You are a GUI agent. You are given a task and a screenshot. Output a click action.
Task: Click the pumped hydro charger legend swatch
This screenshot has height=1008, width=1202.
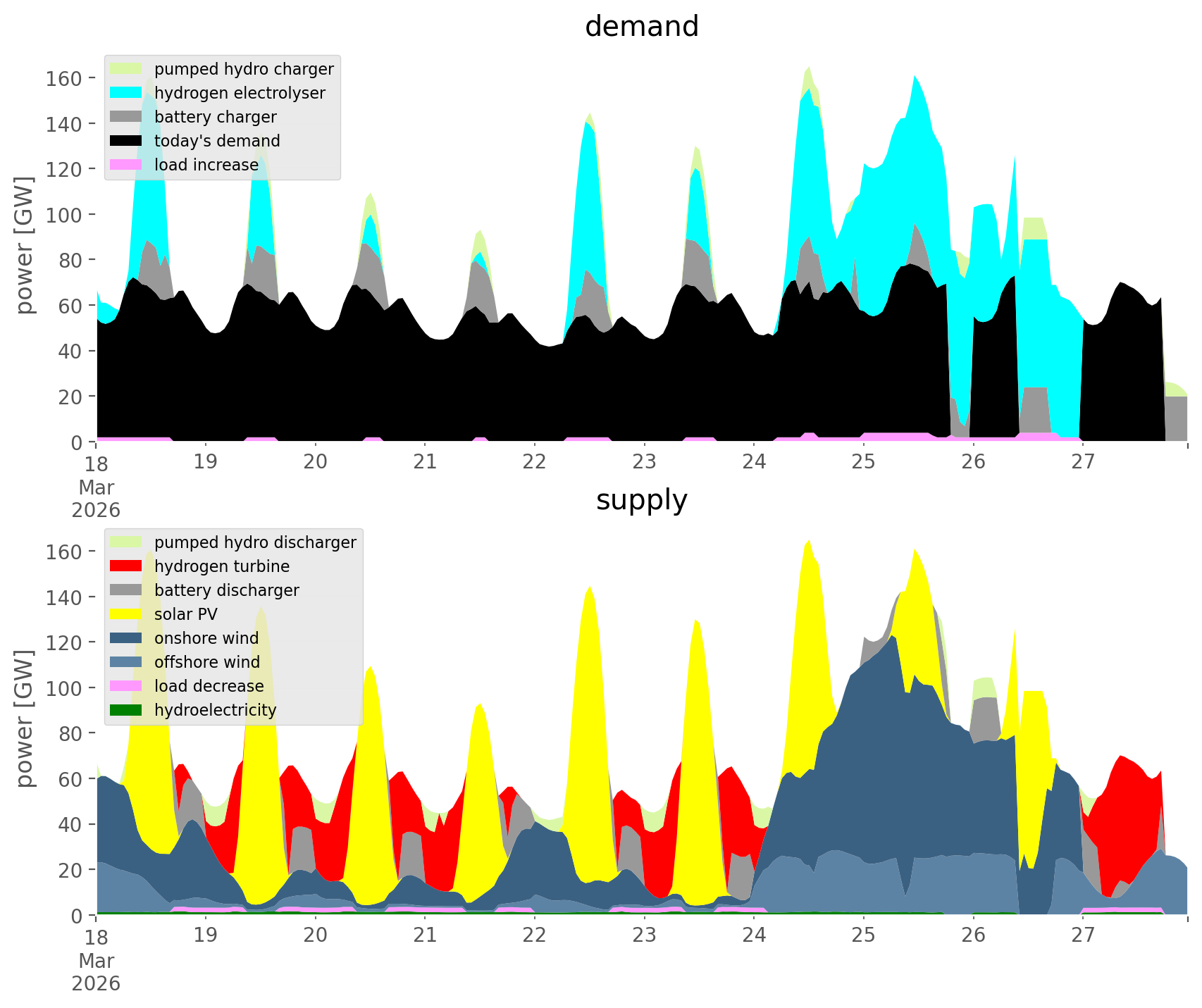click(x=126, y=69)
